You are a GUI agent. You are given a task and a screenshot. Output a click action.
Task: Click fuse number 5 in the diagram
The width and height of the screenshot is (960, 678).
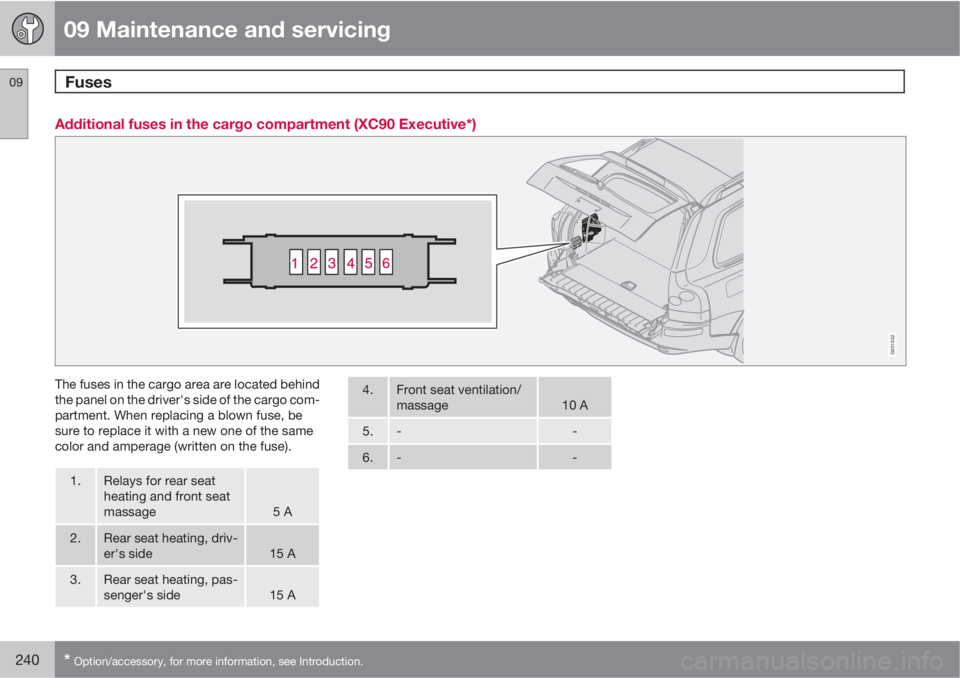(x=368, y=262)
